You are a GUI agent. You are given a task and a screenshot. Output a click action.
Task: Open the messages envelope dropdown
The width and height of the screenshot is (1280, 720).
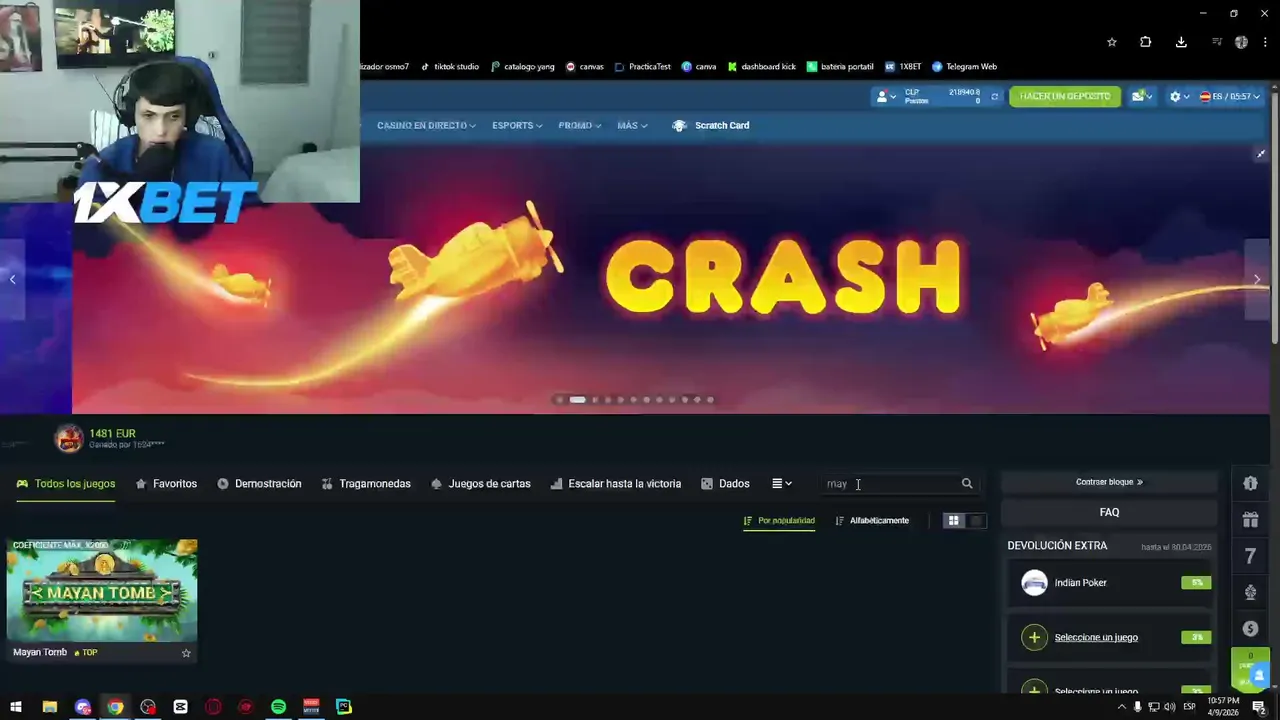[1141, 97]
